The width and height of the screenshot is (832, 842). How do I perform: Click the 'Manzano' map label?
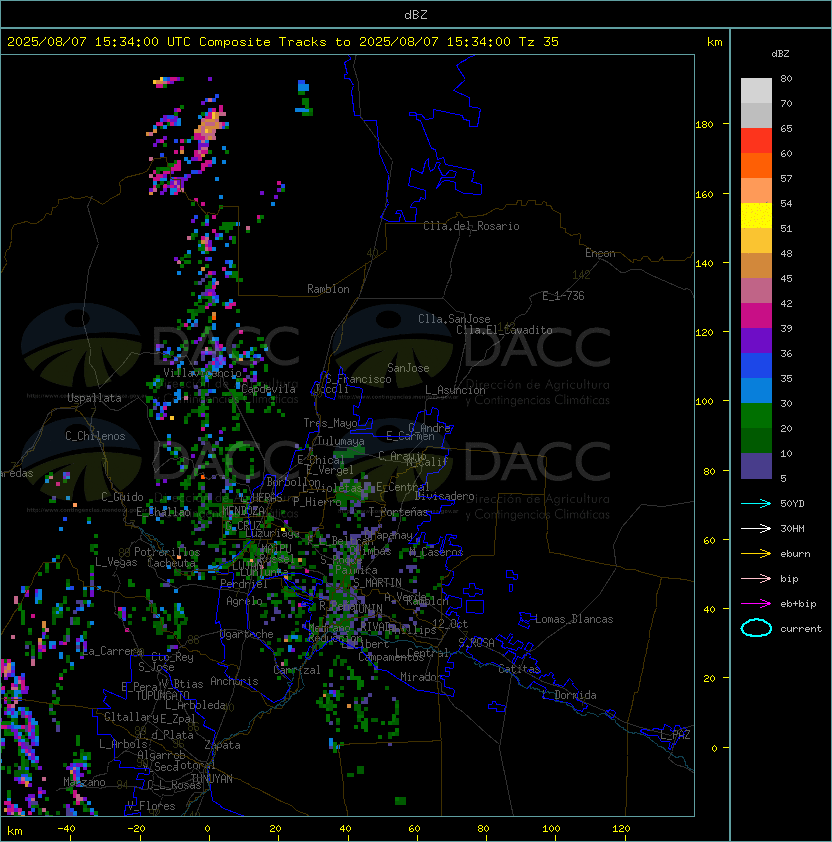click(84, 782)
